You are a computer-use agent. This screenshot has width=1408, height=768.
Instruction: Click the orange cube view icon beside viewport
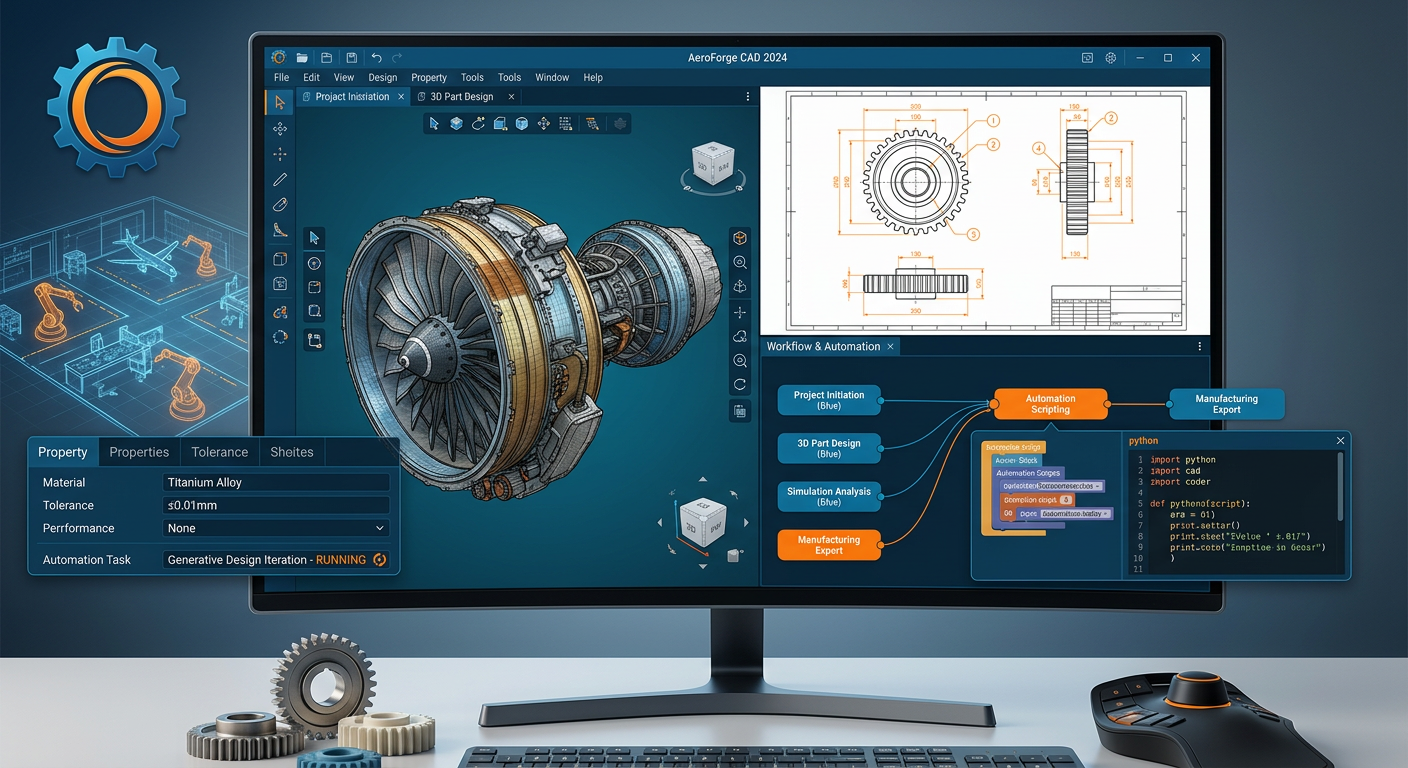pyautogui.click(x=740, y=238)
